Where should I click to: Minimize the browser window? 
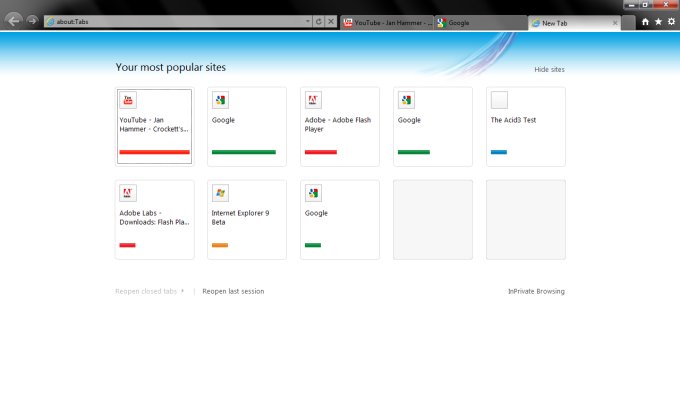(632, 5)
